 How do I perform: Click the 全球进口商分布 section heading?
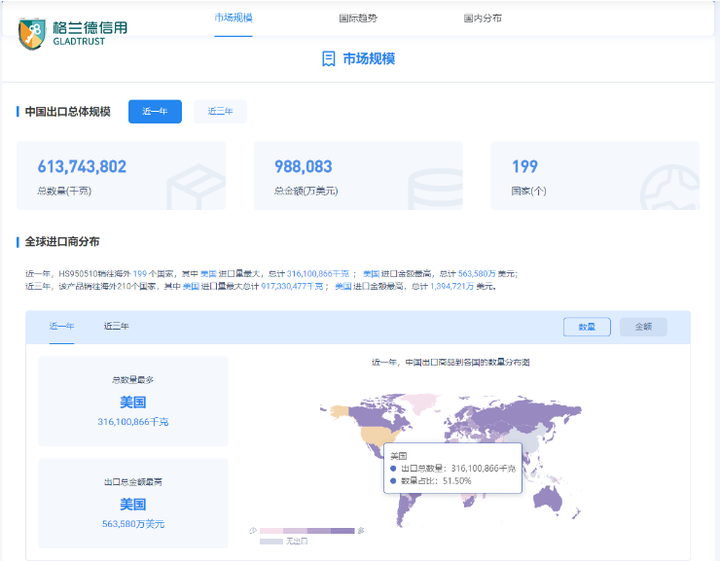click(x=62, y=241)
